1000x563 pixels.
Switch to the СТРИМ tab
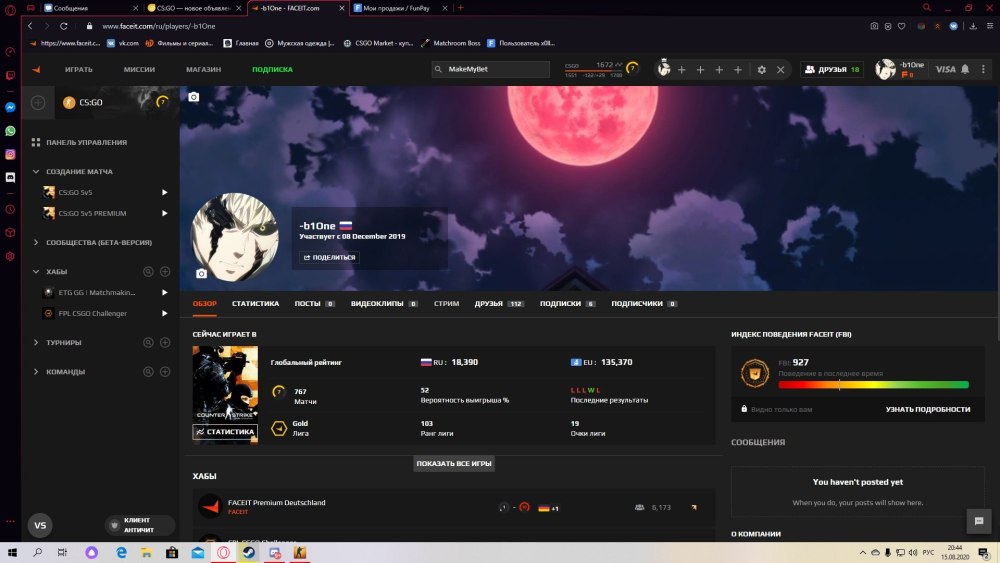tap(446, 303)
